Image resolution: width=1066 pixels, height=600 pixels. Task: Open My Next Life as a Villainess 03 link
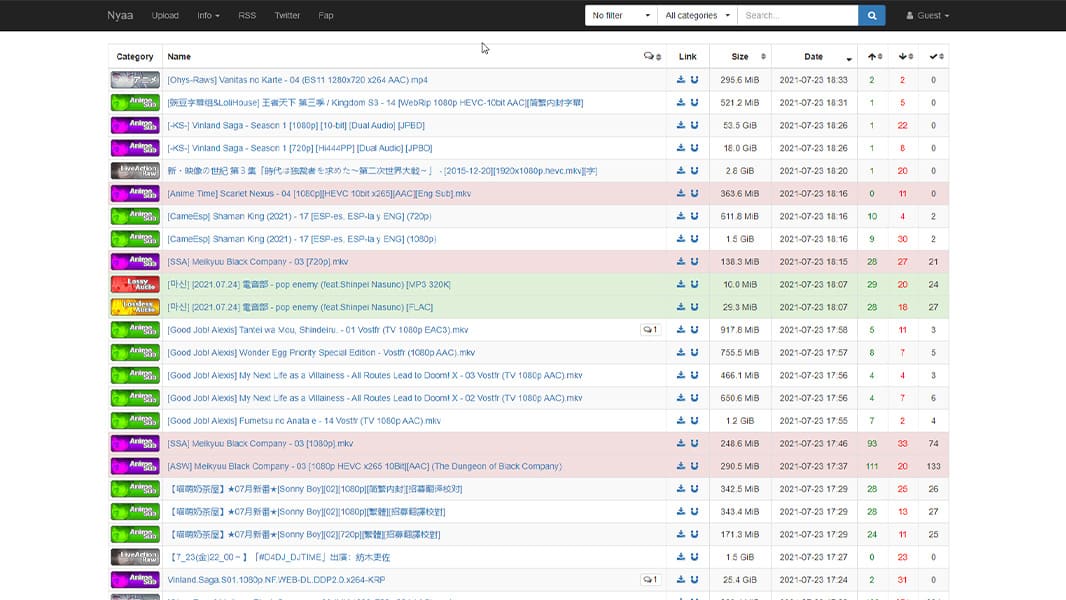pyautogui.click(x=375, y=375)
